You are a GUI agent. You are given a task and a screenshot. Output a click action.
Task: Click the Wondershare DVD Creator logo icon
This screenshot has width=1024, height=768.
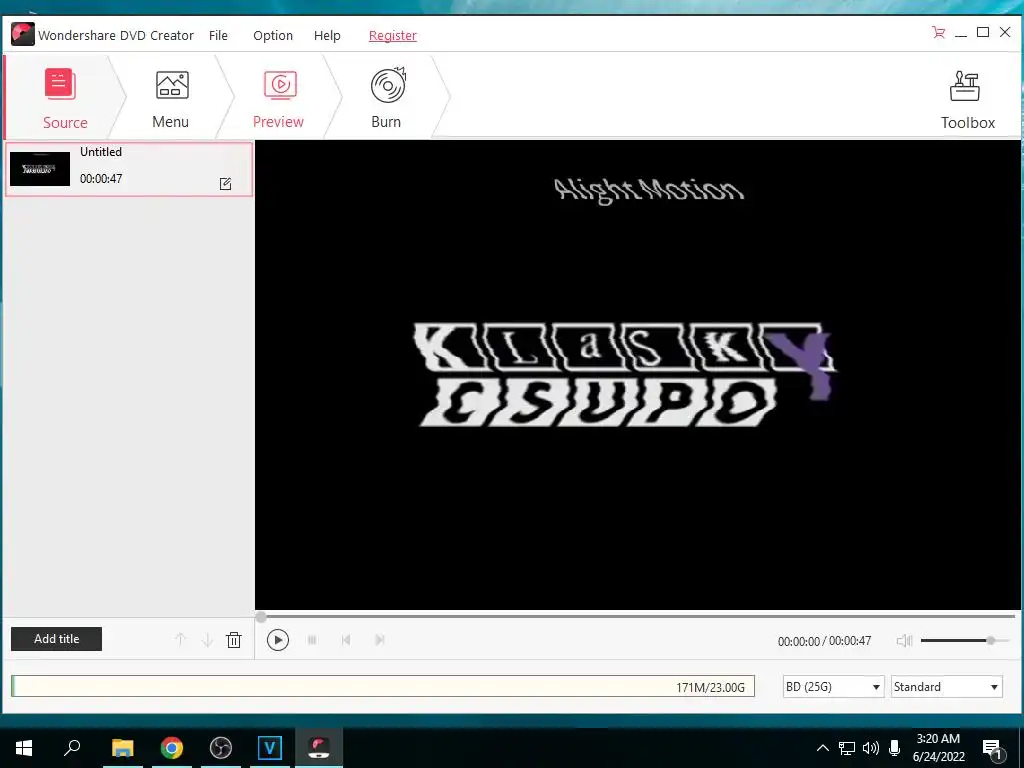click(x=23, y=34)
